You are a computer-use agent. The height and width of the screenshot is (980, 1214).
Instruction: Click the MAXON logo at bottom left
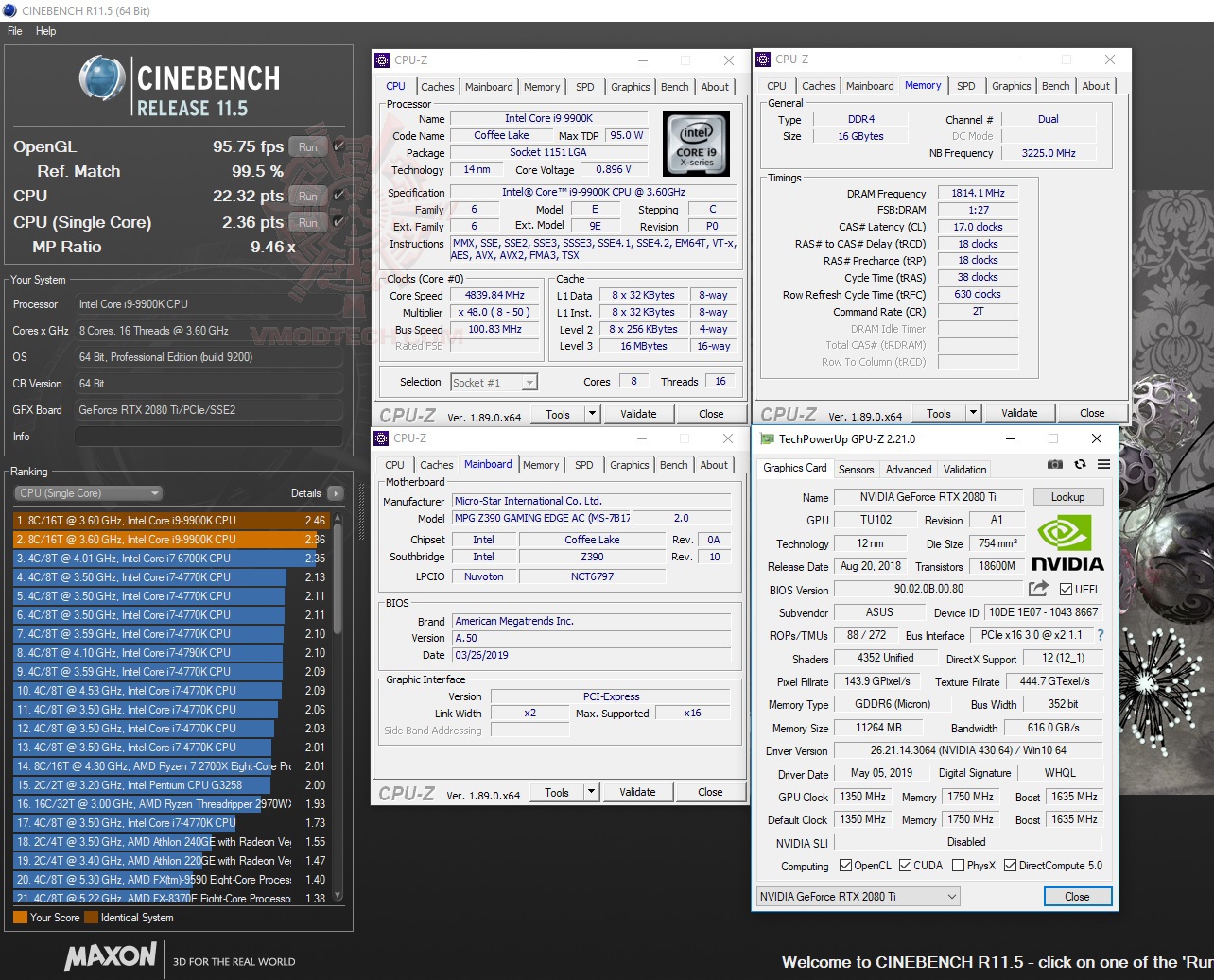click(x=110, y=957)
